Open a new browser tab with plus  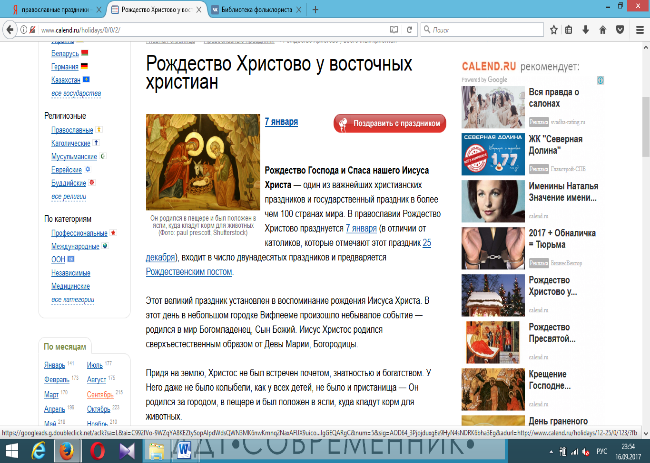point(315,10)
